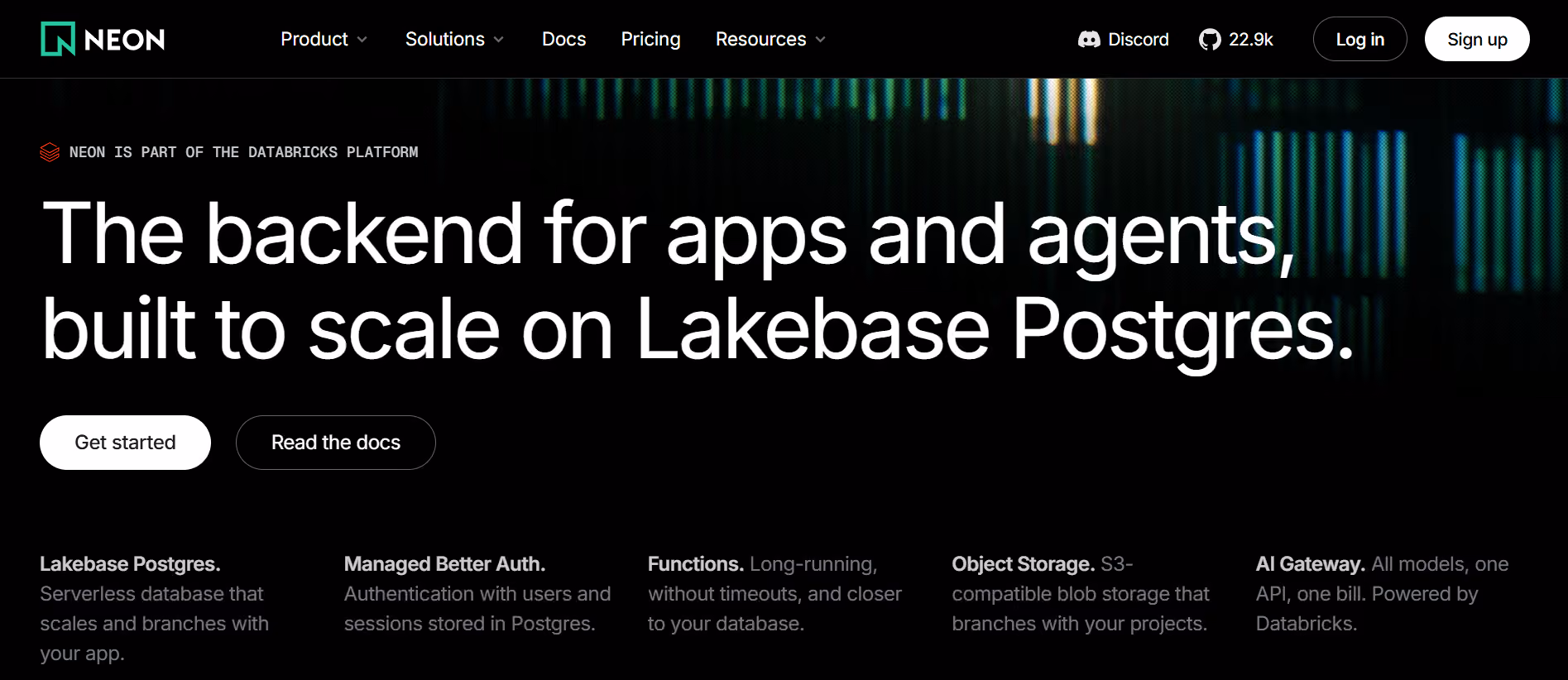
Task: Click the Discord label link
Action: [x=1139, y=39]
